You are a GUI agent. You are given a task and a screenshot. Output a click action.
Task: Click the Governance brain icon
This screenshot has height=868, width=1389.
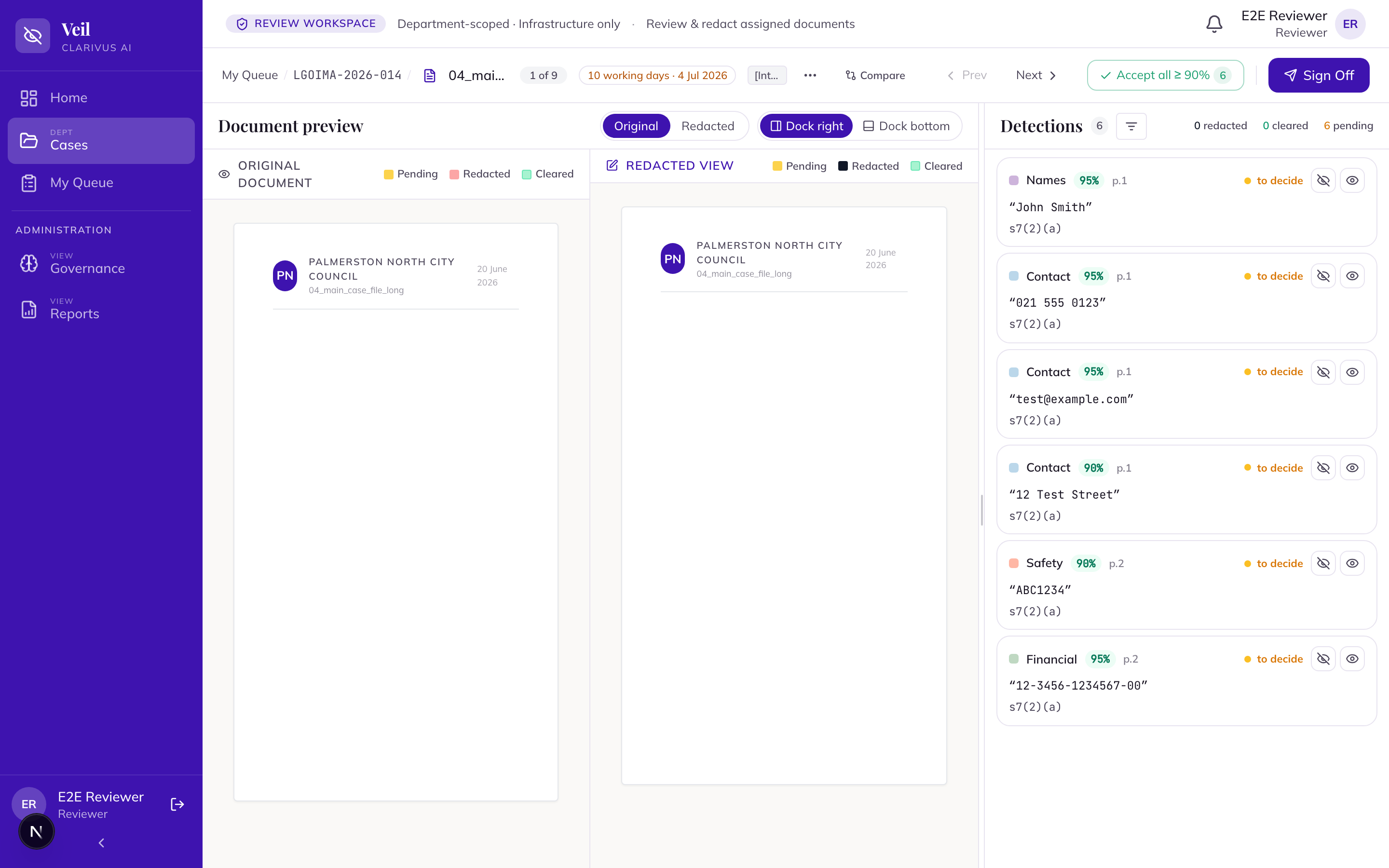(x=29, y=263)
